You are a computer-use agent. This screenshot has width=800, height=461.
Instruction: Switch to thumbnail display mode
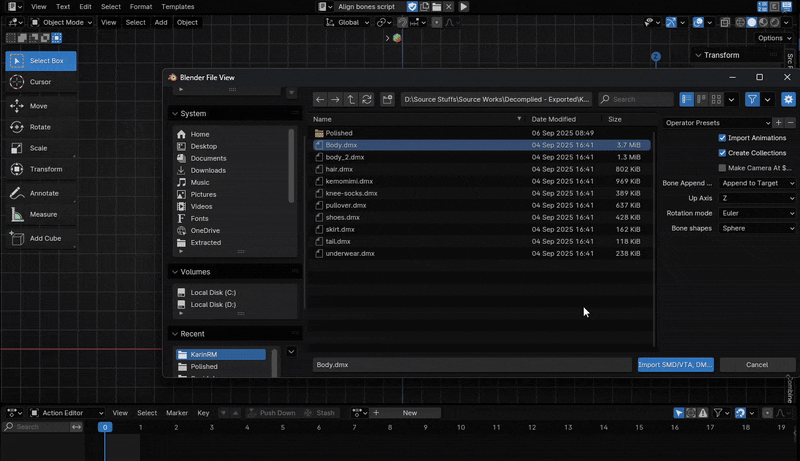coord(716,99)
